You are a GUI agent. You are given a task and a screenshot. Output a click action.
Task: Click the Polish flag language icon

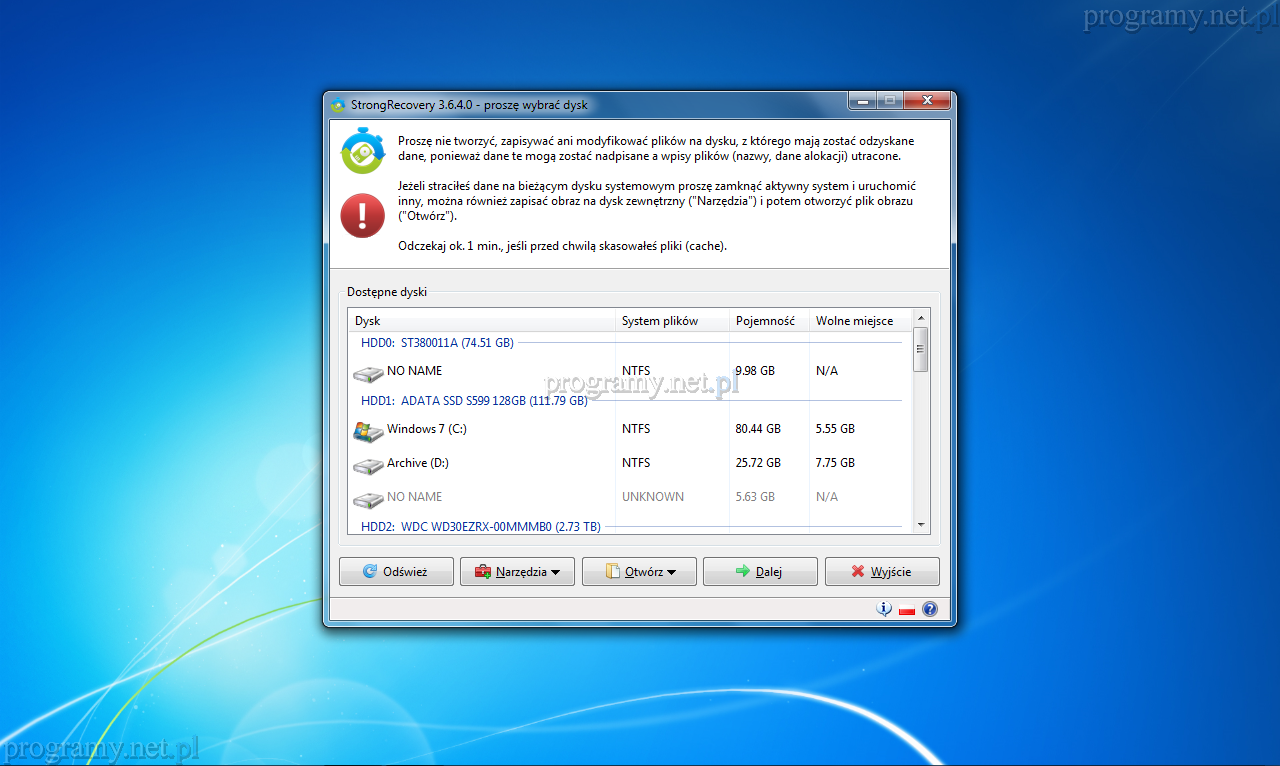click(x=907, y=610)
